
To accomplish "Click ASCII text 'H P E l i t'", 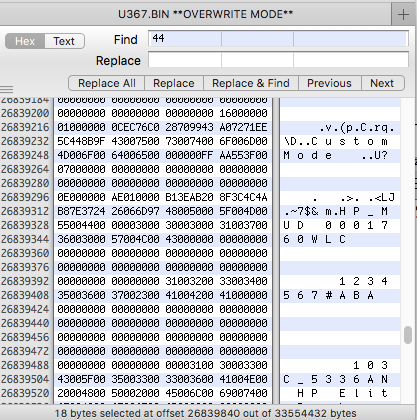I will [x=342, y=393].
